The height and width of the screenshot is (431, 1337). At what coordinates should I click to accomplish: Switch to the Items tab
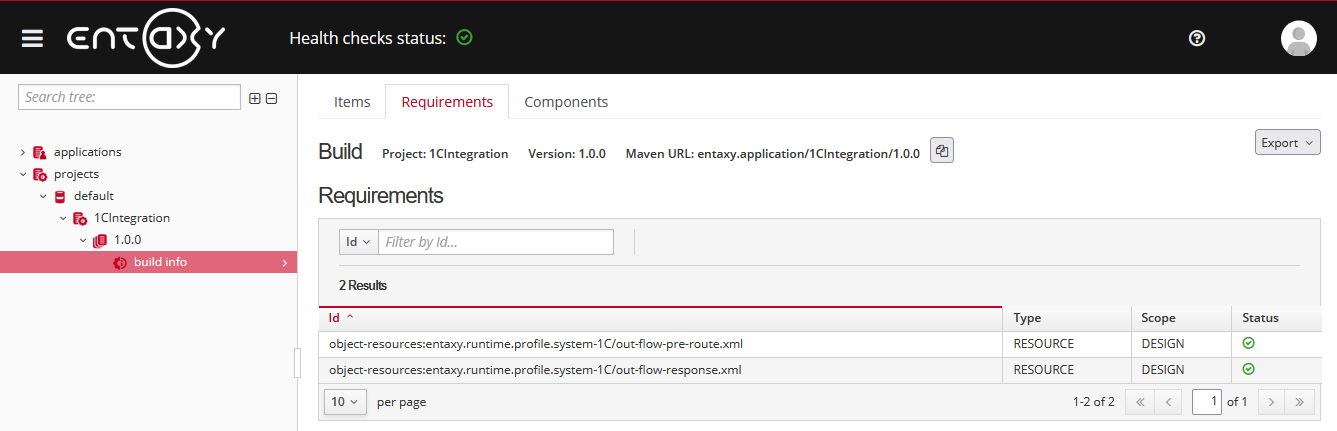[352, 102]
